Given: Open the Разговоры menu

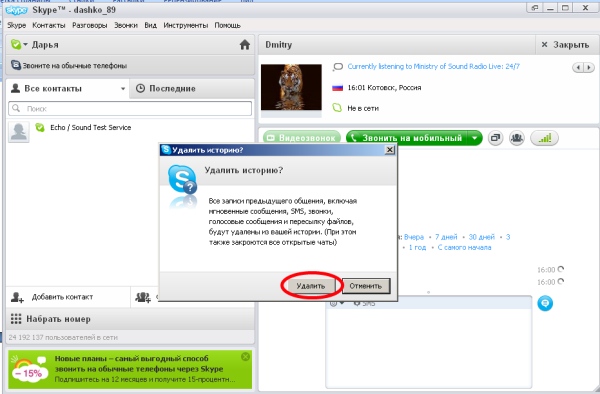Looking at the screenshot, I should [90, 25].
